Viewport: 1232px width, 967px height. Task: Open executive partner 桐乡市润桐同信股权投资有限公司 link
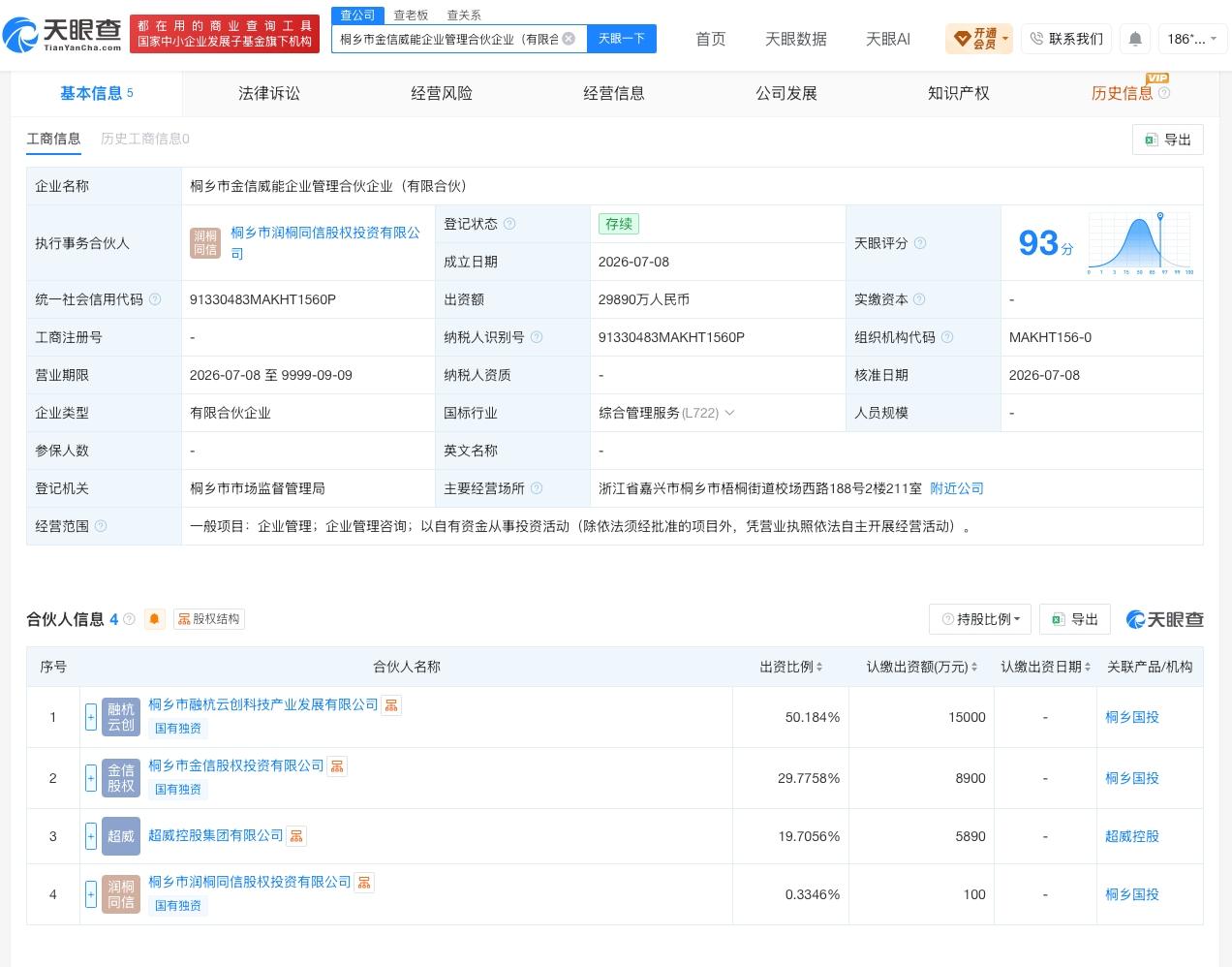(x=325, y=243)
